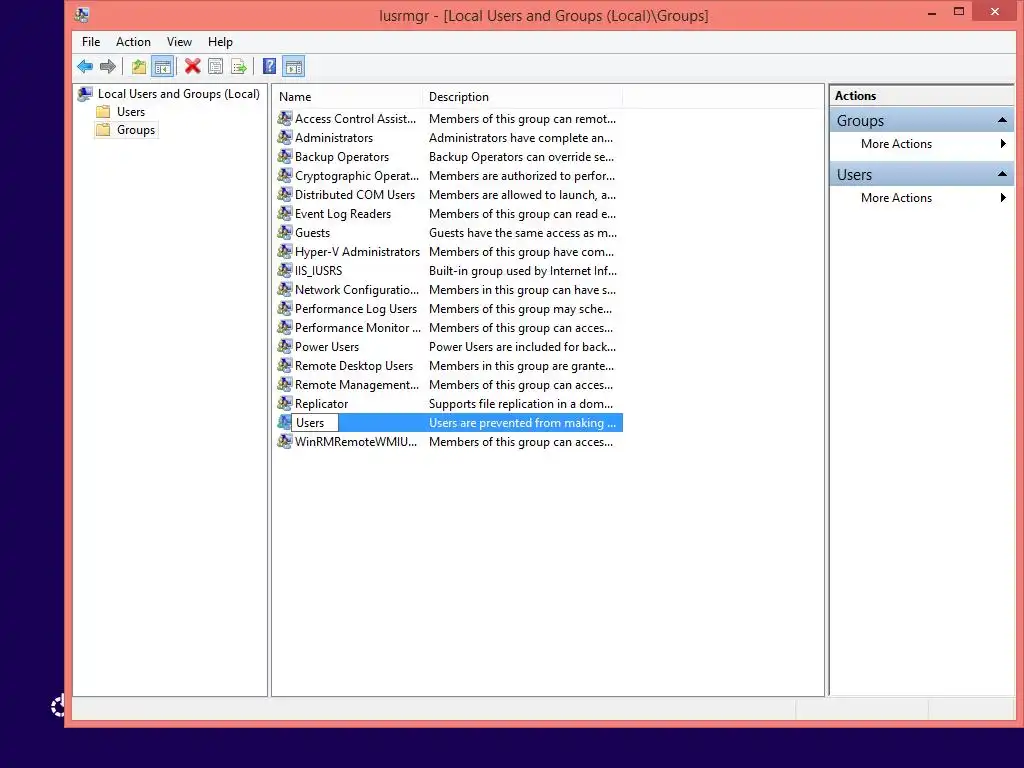Viewport: 1024px width, 768px height.
Task: Click the Cryptographic Operators group icon
Action: point(285,175)
